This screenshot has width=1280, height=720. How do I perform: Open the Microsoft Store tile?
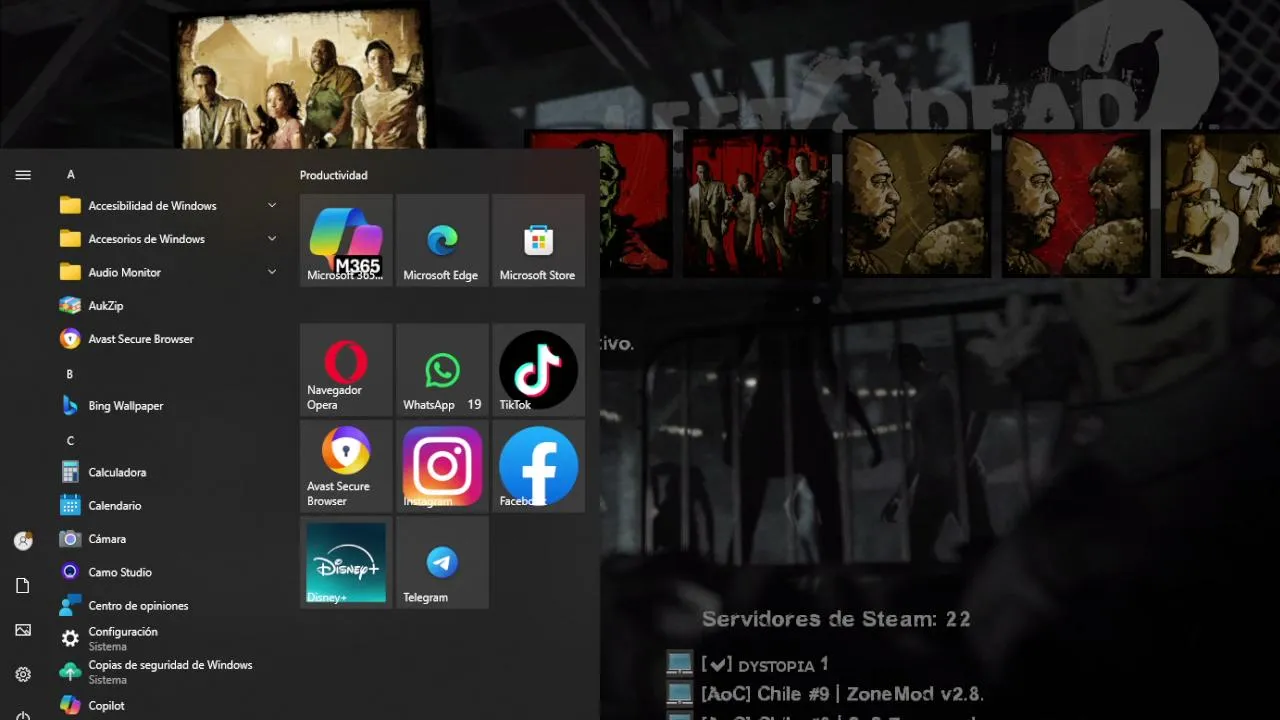538,240
